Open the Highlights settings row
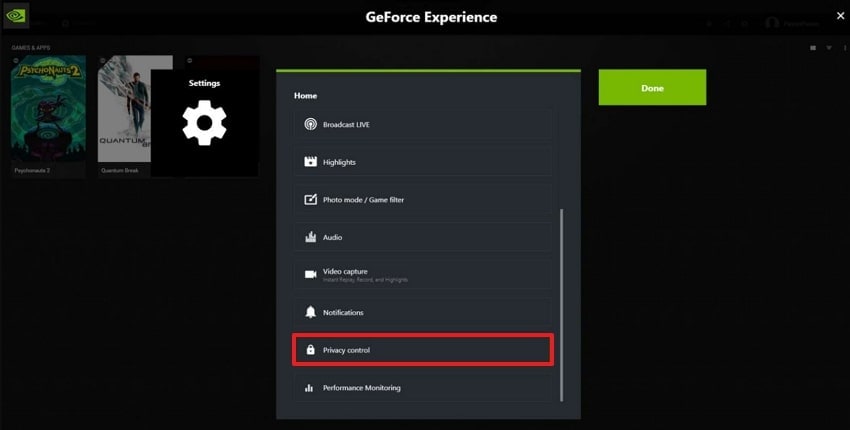 click(423, 162)
